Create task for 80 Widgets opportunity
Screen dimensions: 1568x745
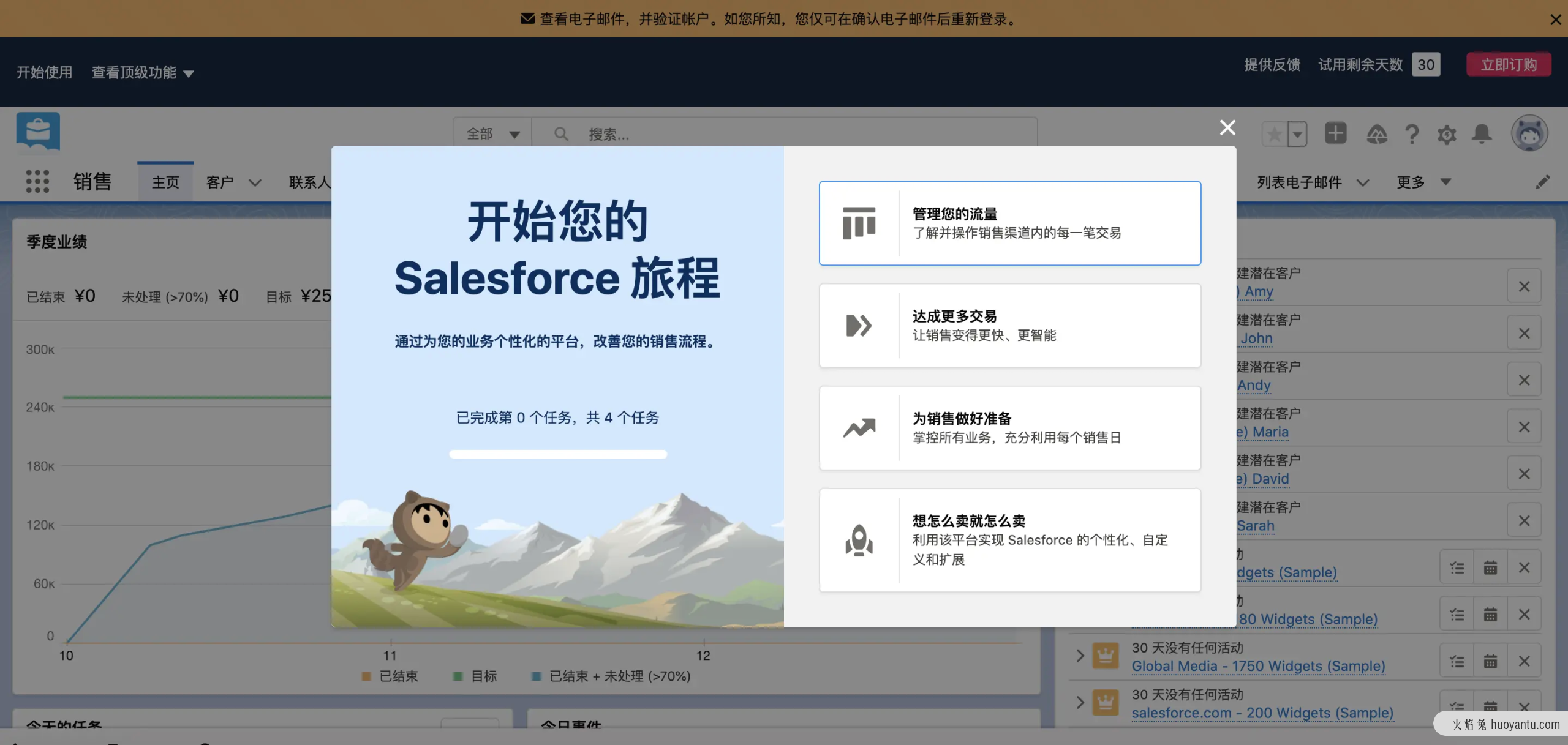pos(1457,615)
